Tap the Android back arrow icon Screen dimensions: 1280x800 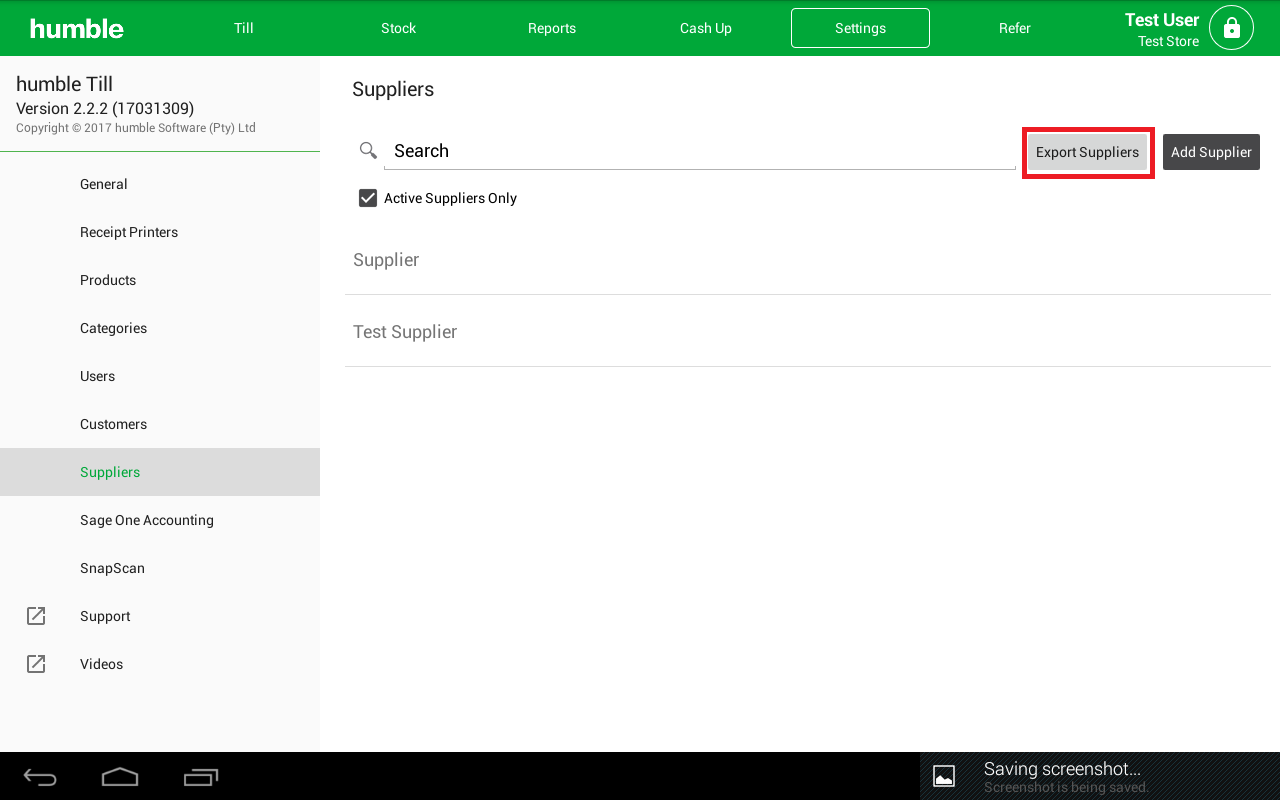(40, 776)
